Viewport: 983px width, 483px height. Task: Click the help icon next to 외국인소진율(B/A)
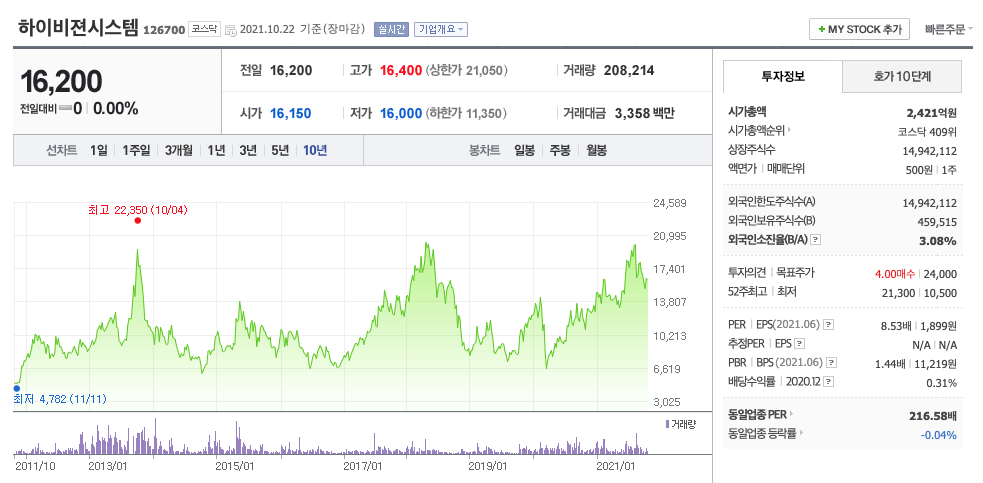816,240
